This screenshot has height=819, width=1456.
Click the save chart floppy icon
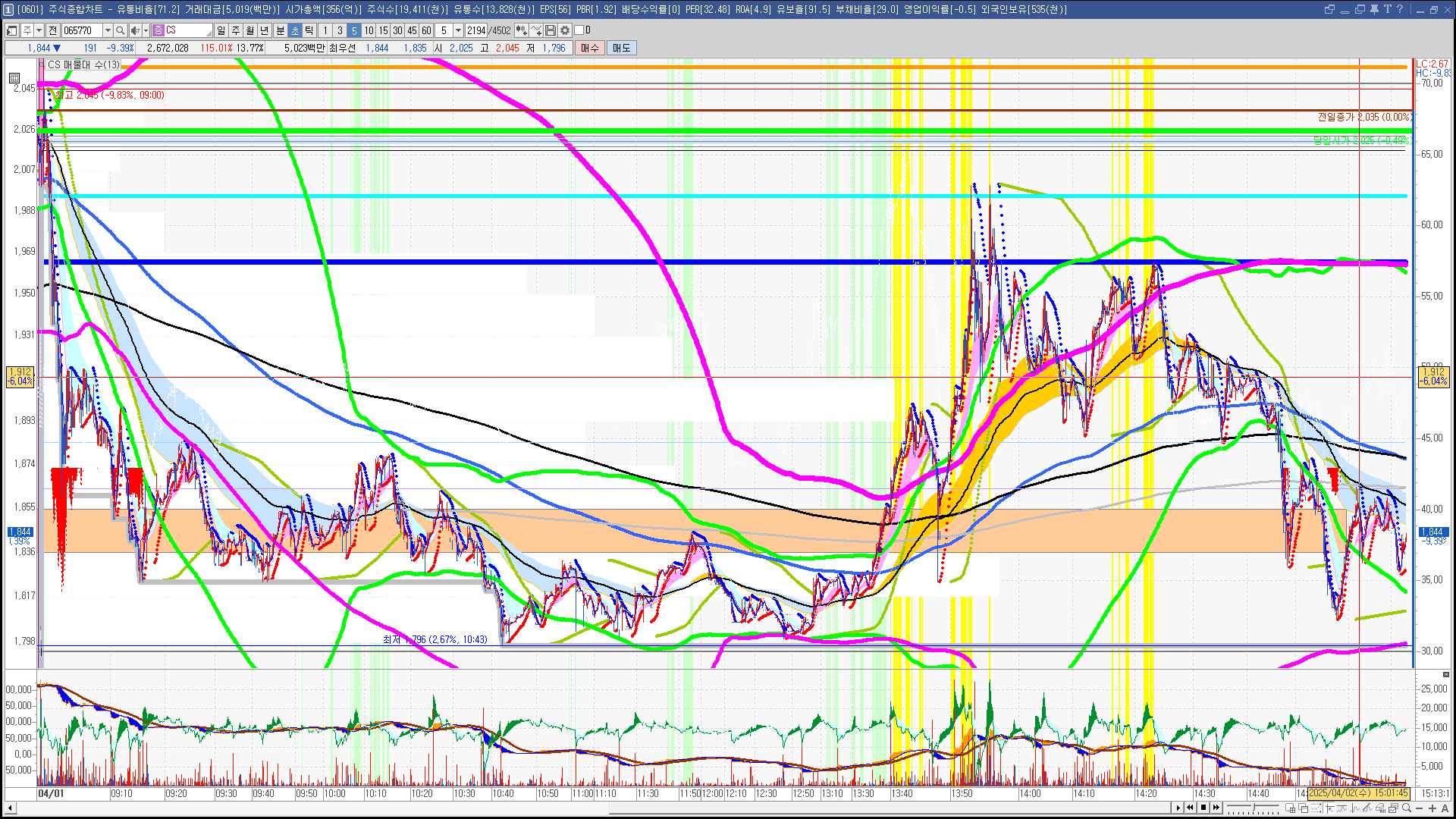(551, 30)
